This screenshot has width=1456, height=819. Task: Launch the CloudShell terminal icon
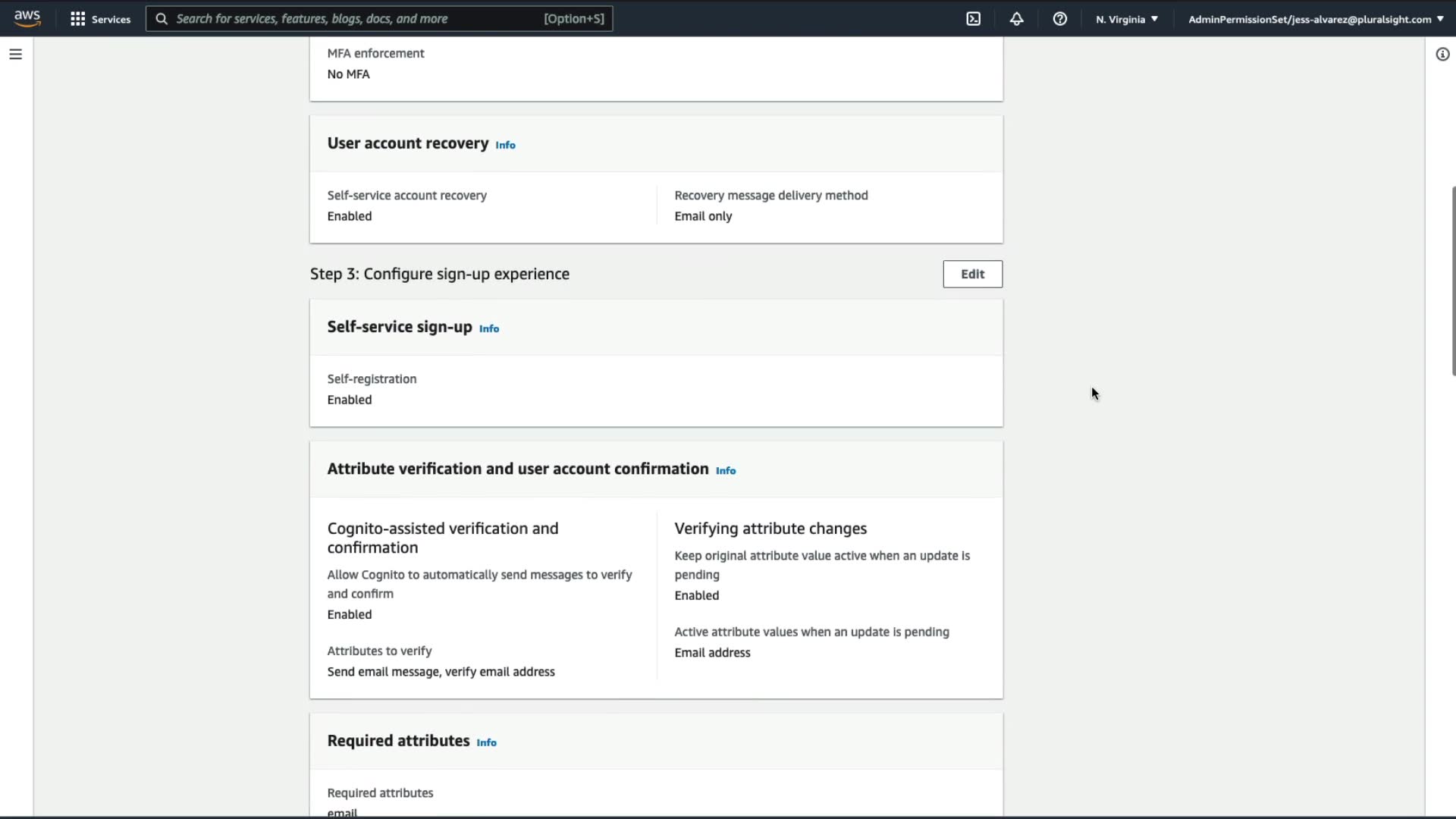tap(974, 19)
